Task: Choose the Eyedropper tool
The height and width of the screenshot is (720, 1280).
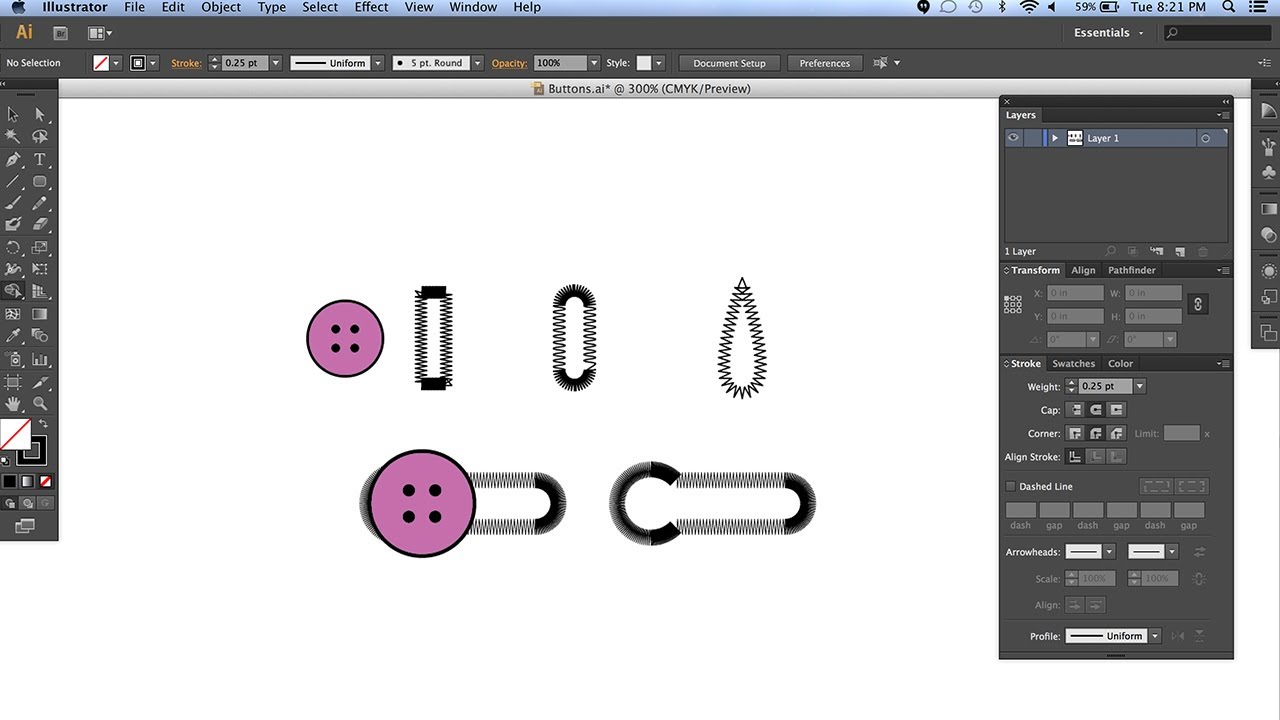Action: coord(13,336)
